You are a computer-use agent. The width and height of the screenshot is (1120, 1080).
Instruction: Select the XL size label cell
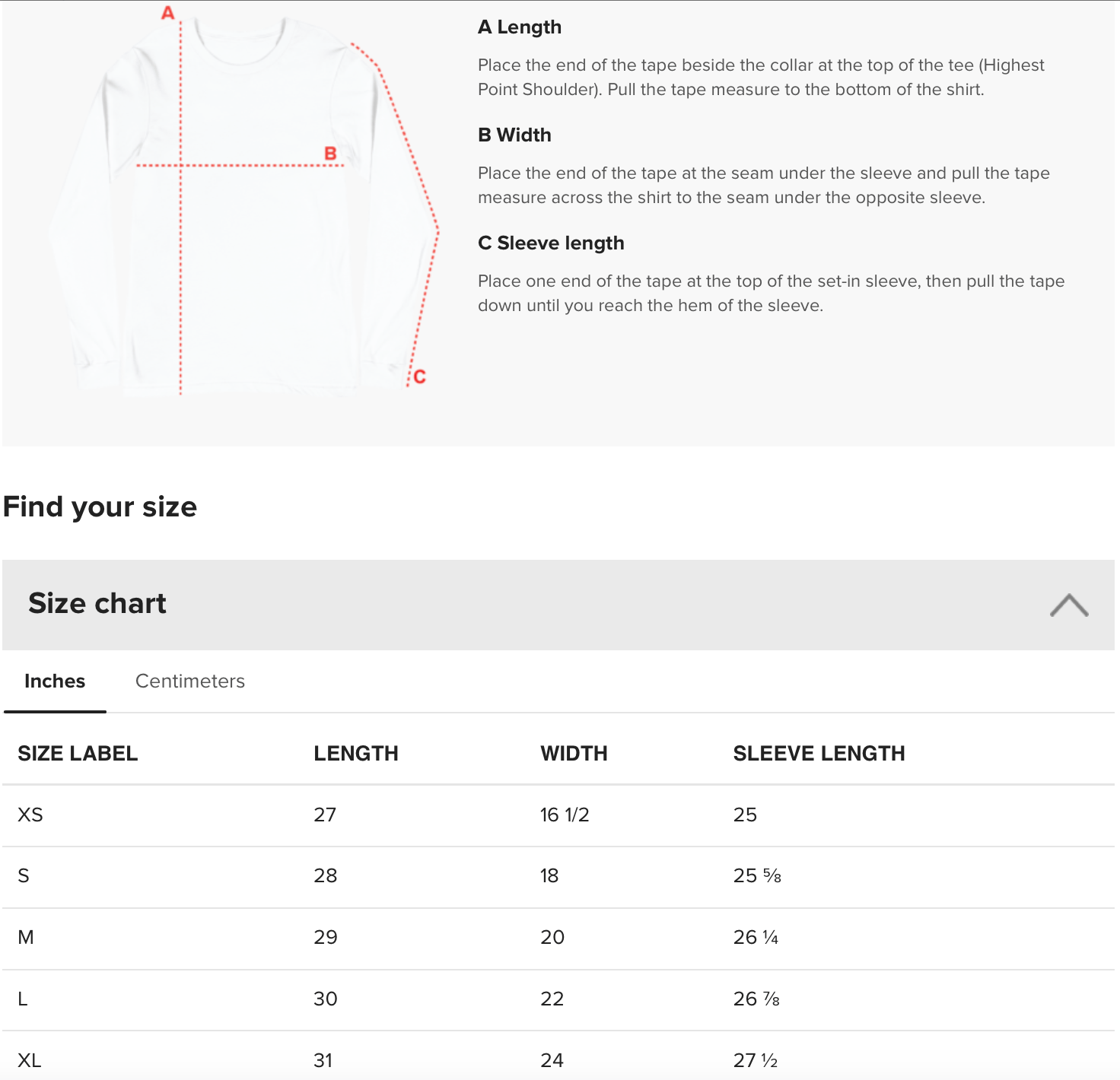coord(30,1061)
